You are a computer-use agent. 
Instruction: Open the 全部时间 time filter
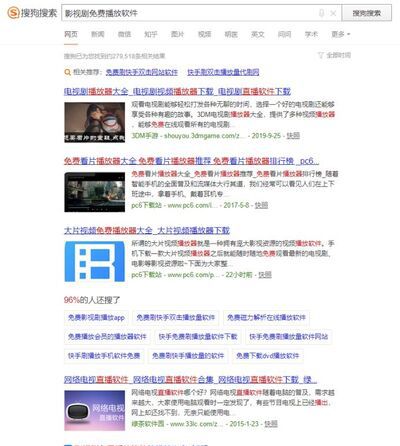point(338,55)
